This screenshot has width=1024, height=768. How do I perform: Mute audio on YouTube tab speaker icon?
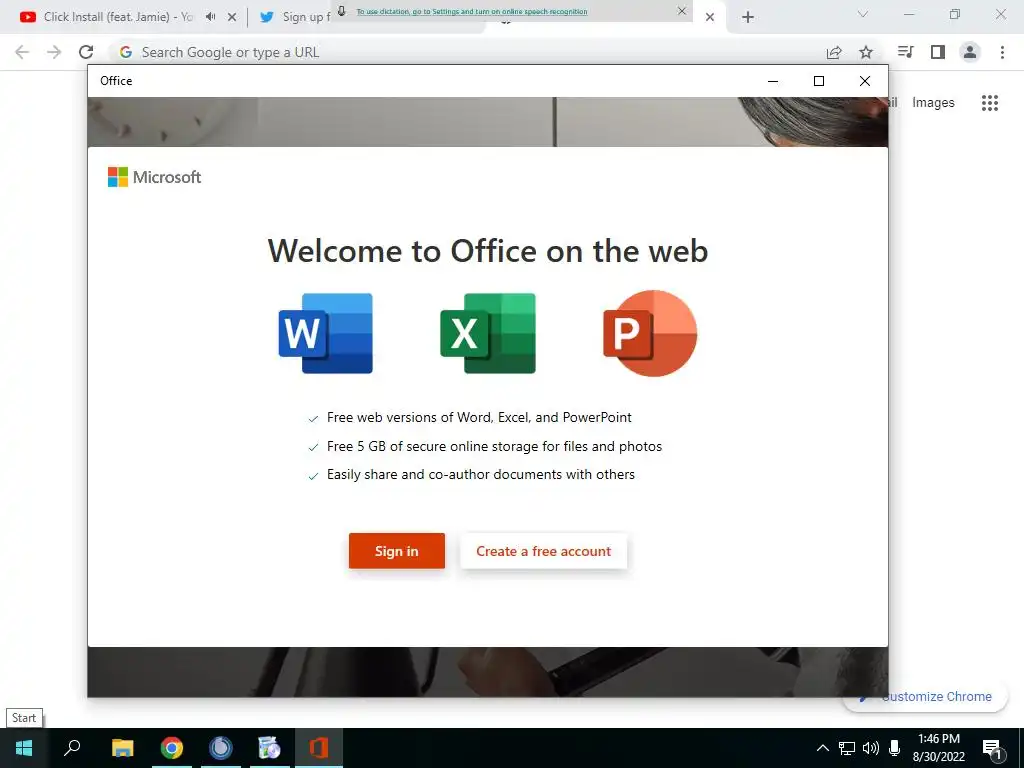pyautogui.click(x=210, y=17)
